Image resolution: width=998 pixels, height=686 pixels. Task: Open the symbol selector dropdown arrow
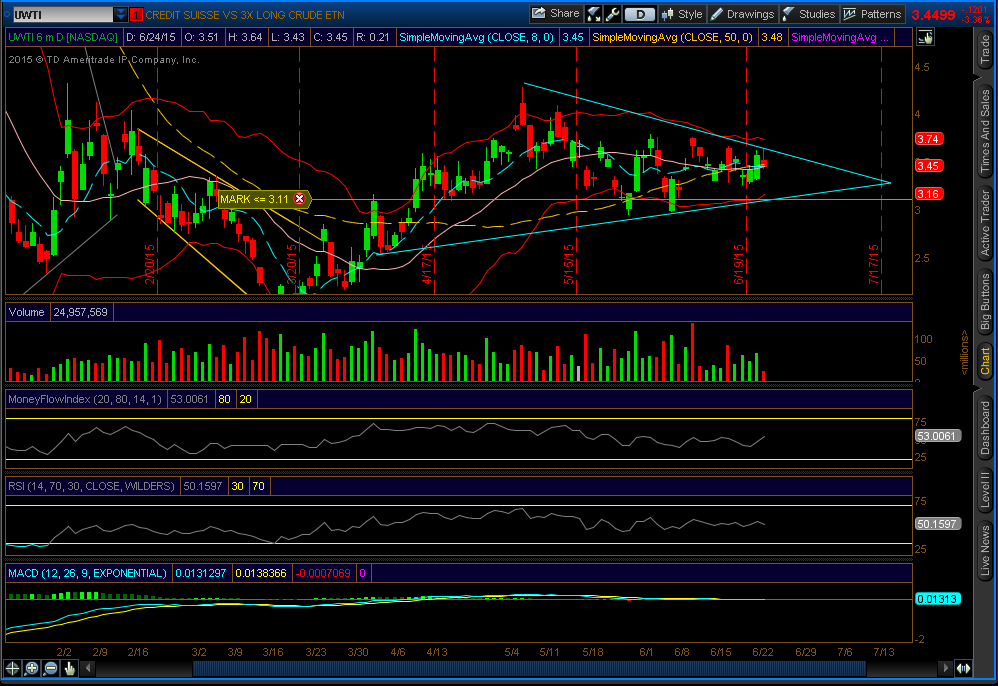121,15
